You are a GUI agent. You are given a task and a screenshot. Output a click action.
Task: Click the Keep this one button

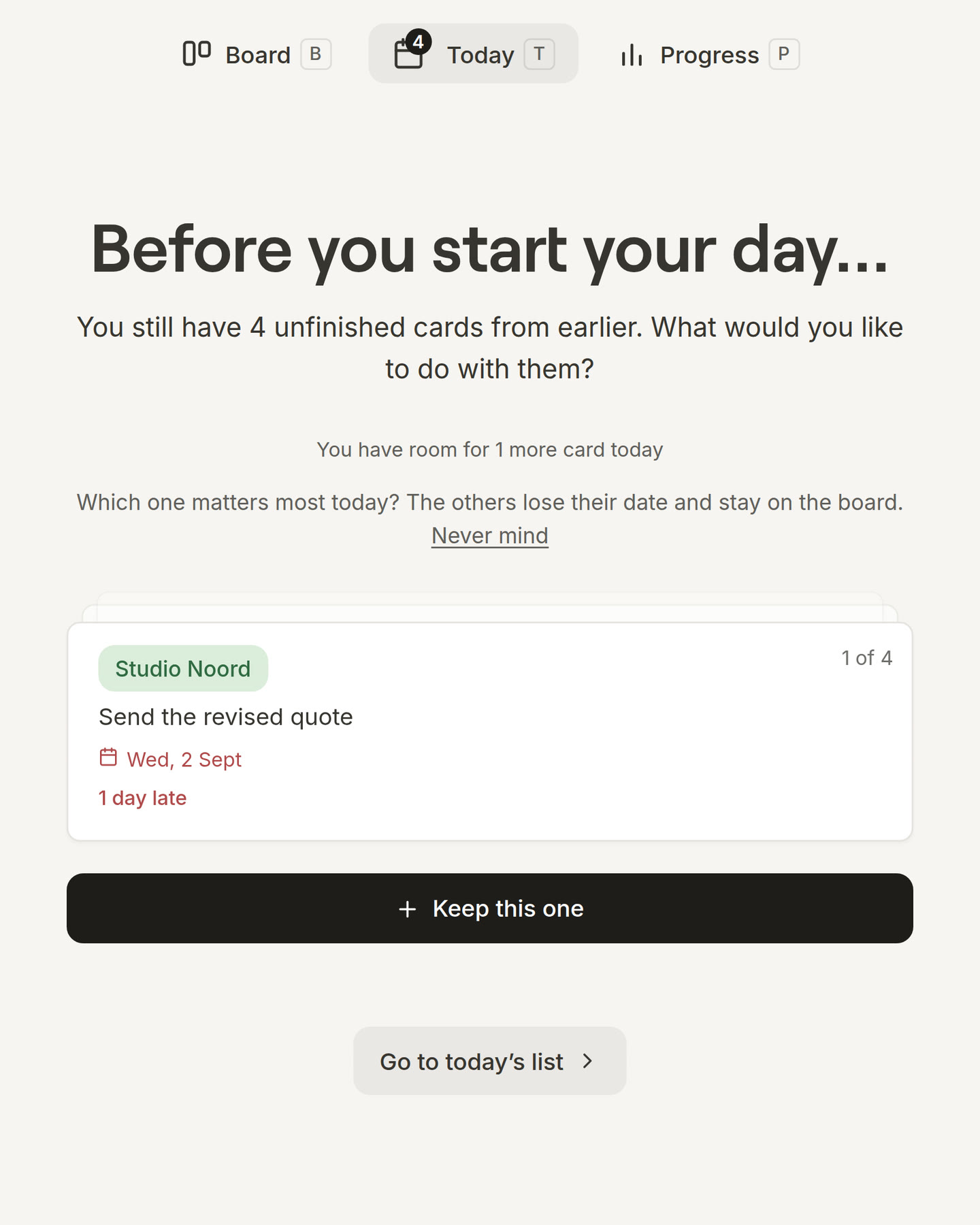490,909
